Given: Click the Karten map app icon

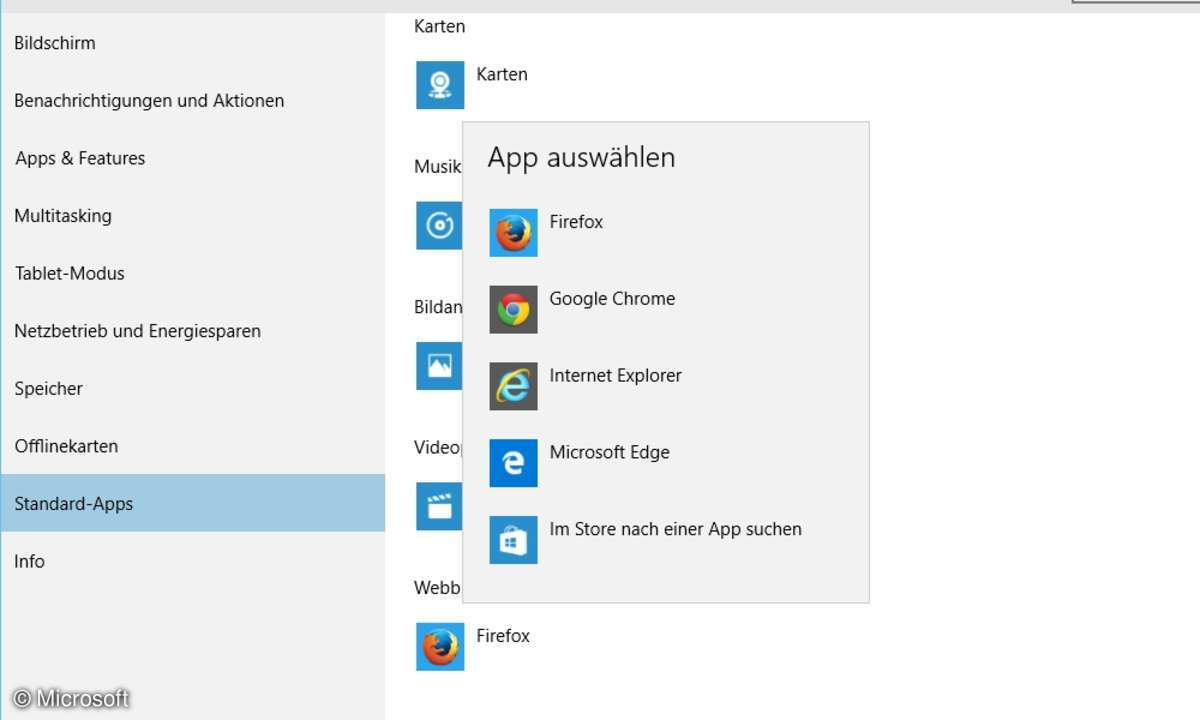Looking at the screenshot, I should point(440,85).
